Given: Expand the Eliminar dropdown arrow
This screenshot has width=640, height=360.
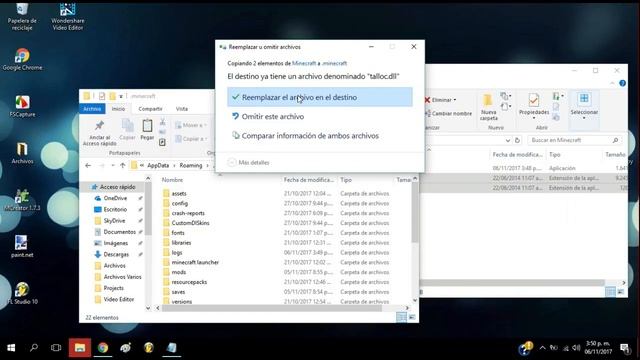Looking at the screenshot, I should (x=455, y=100).
